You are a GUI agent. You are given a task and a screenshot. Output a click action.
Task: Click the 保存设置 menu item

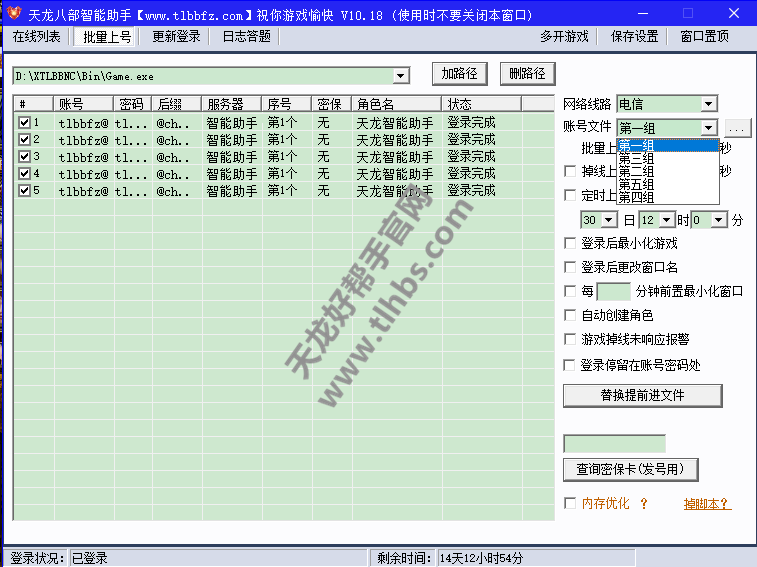tap(634, 37)
